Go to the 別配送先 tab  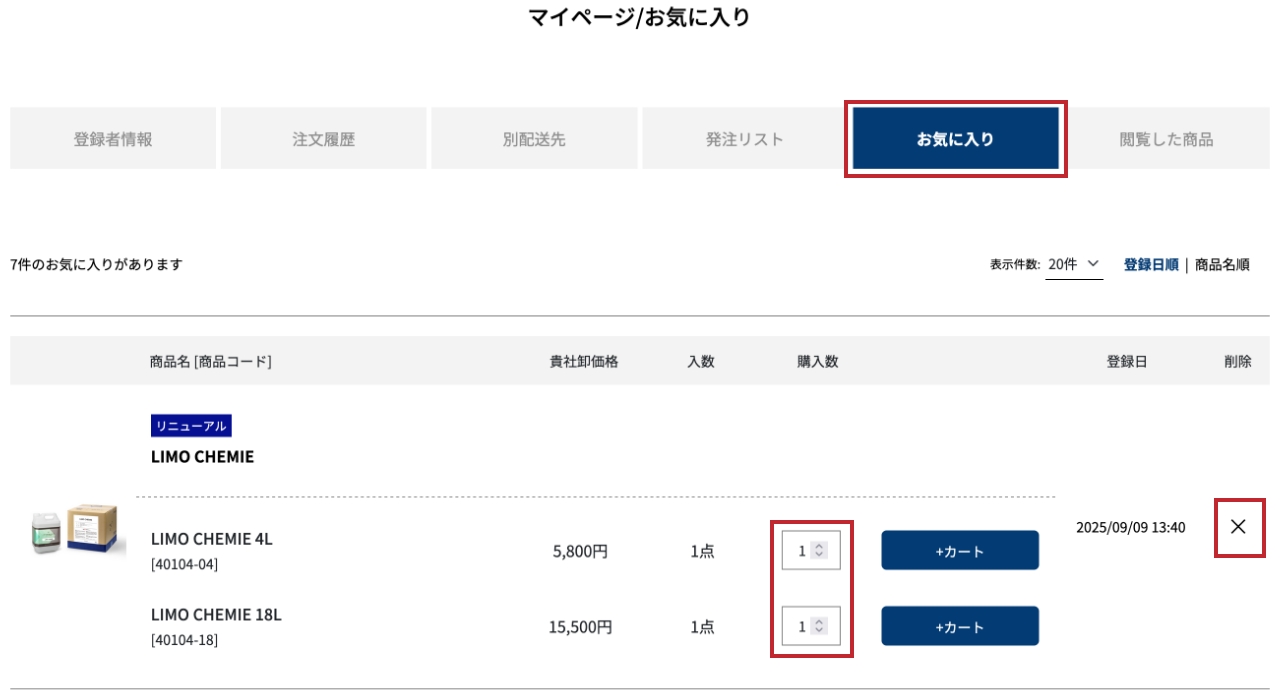tap(534, 139)
